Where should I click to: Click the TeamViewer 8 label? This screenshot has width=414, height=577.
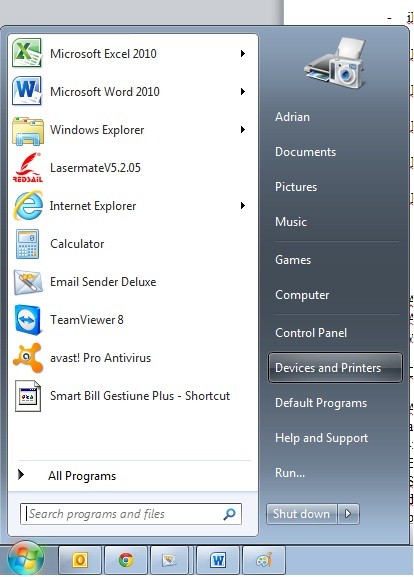tap(87, 320)
